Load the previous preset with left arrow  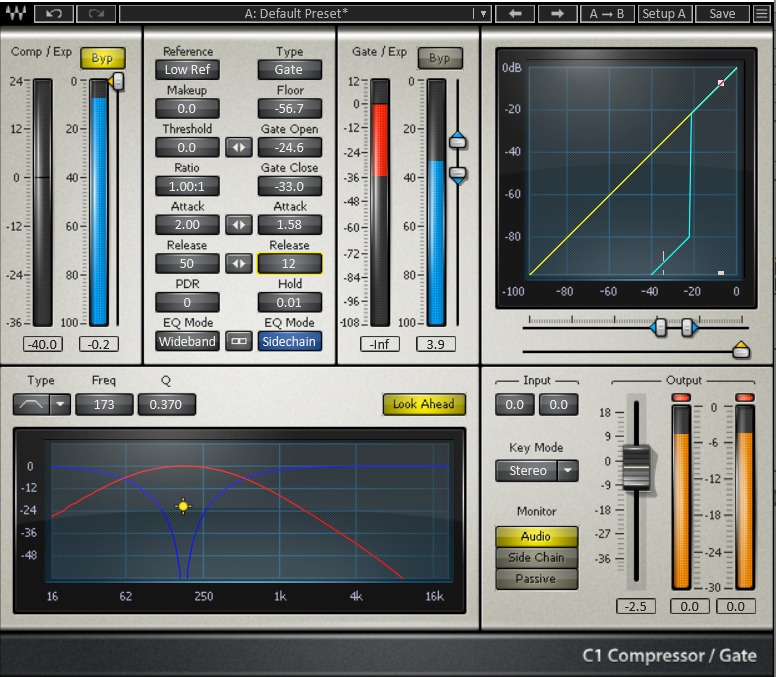click(515, 14)
